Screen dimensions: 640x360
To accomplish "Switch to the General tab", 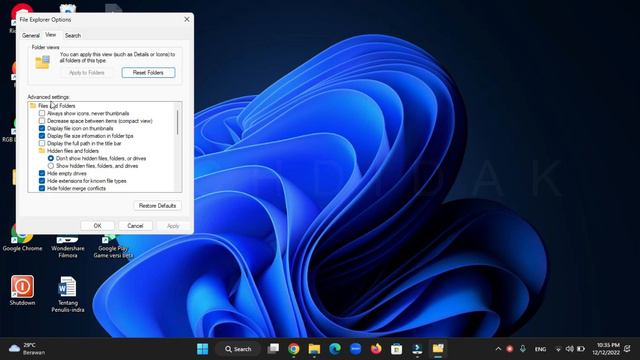I will [x=31, y=36].
